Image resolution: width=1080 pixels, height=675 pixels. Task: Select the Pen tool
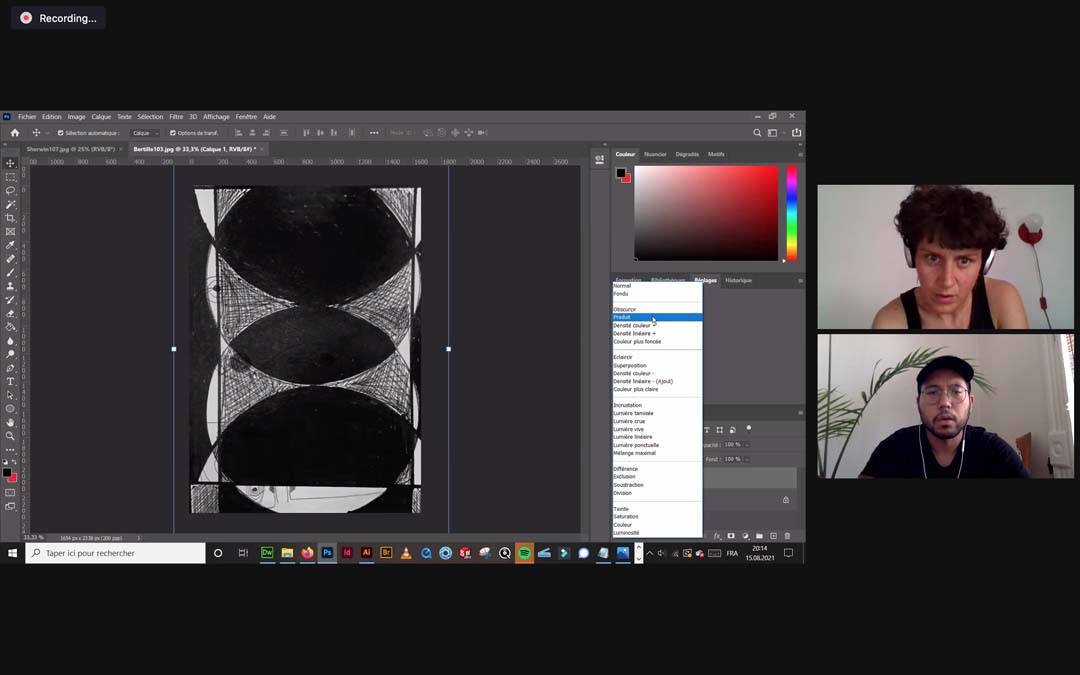(10, 368)
